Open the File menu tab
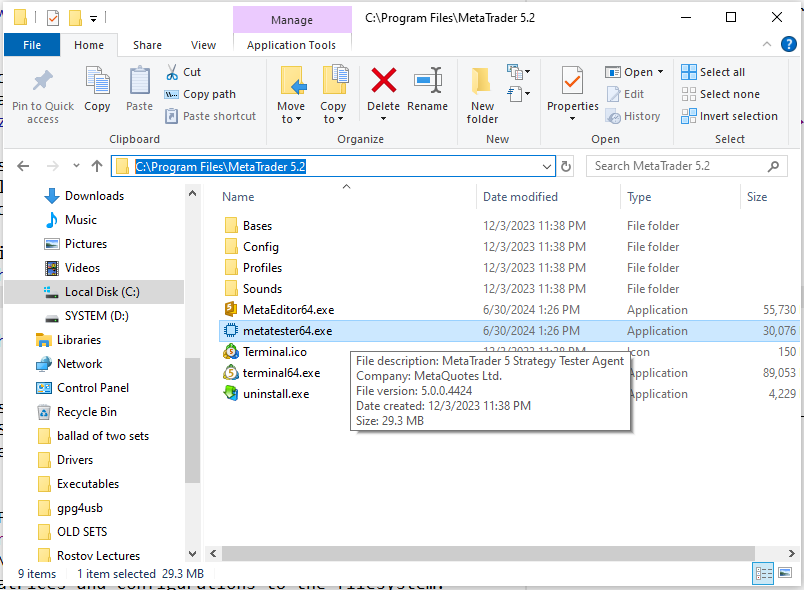This screenshot has width=804, height=590. point(32,45)
